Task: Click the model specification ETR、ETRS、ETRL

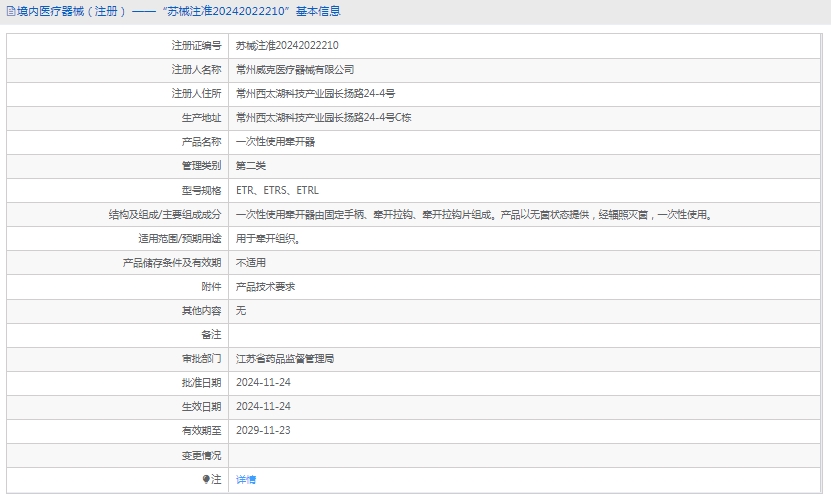Action: coord(278,190)
